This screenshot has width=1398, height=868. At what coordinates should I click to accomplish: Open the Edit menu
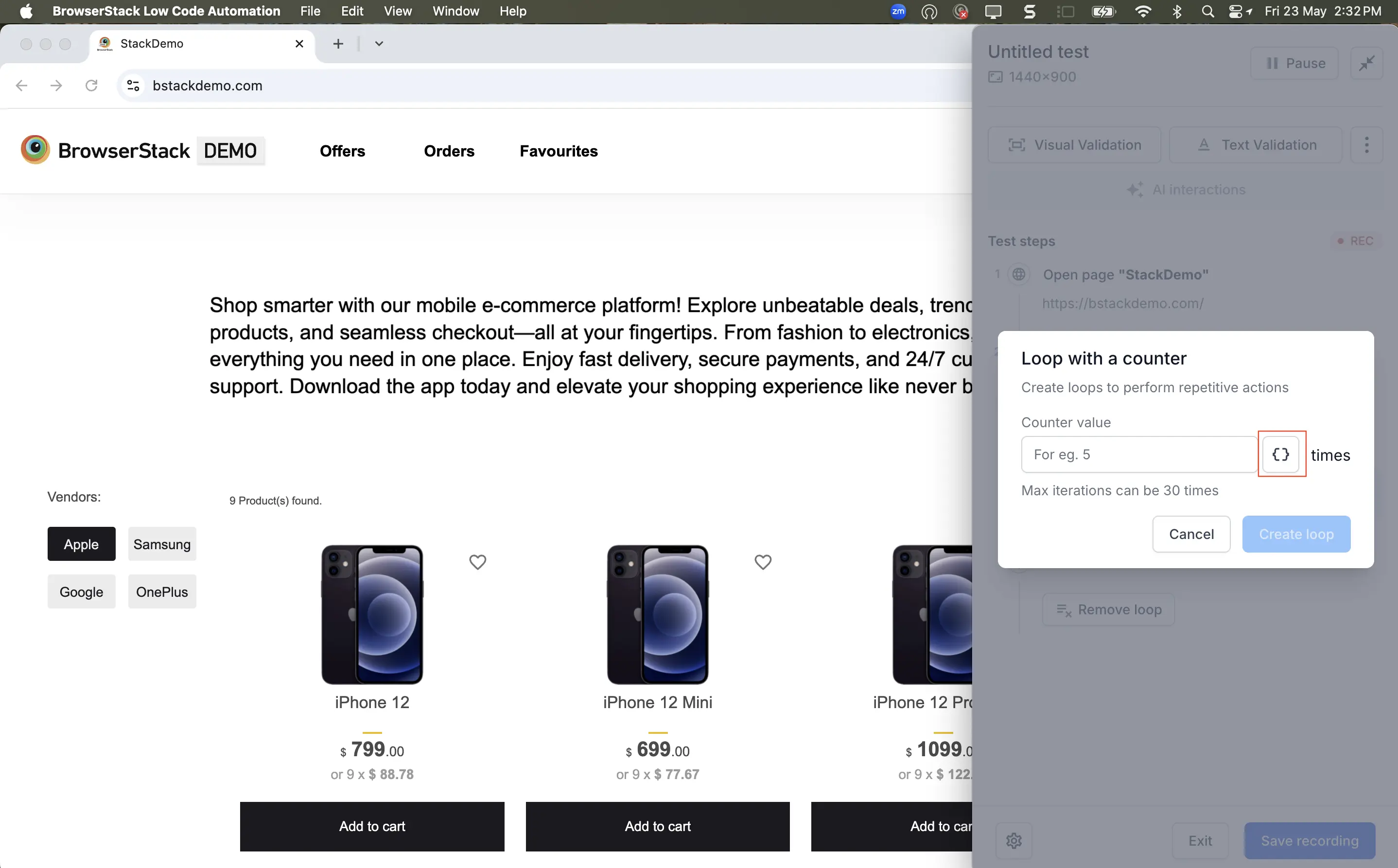tap(352, 11)
